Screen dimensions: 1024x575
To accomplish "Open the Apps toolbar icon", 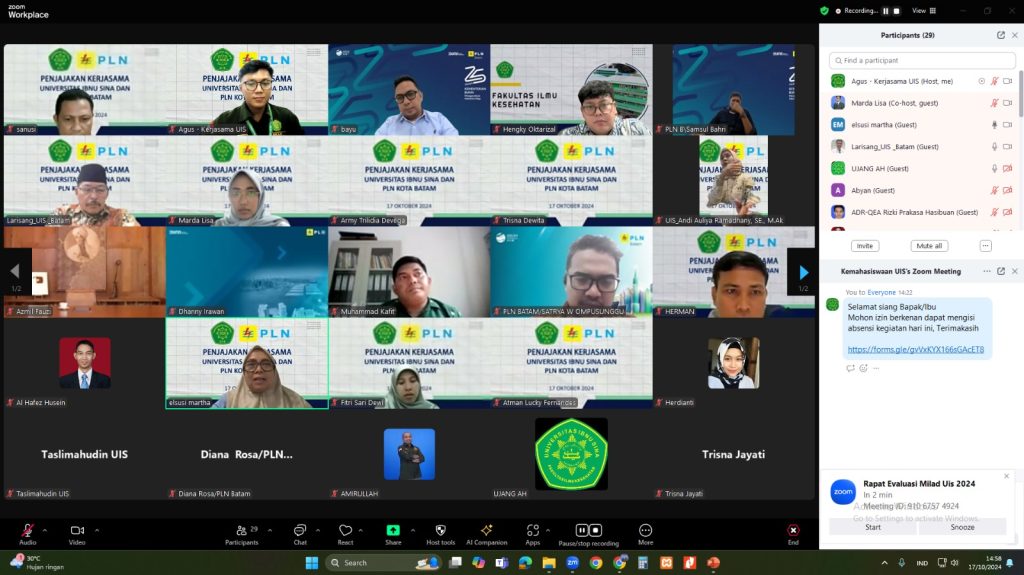I will (533, 531).
